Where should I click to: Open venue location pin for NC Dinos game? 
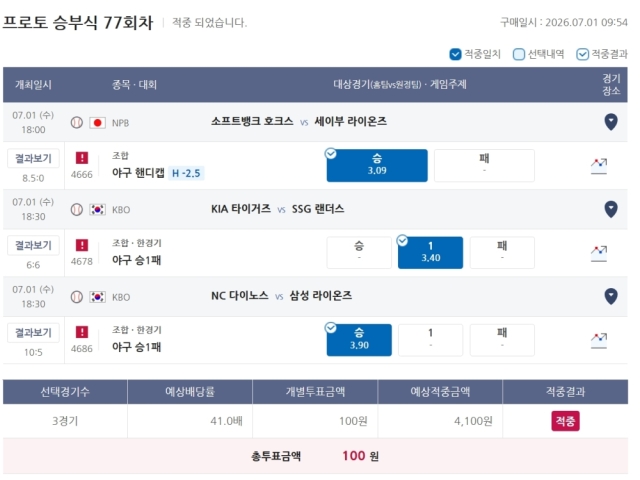point(611,296)
